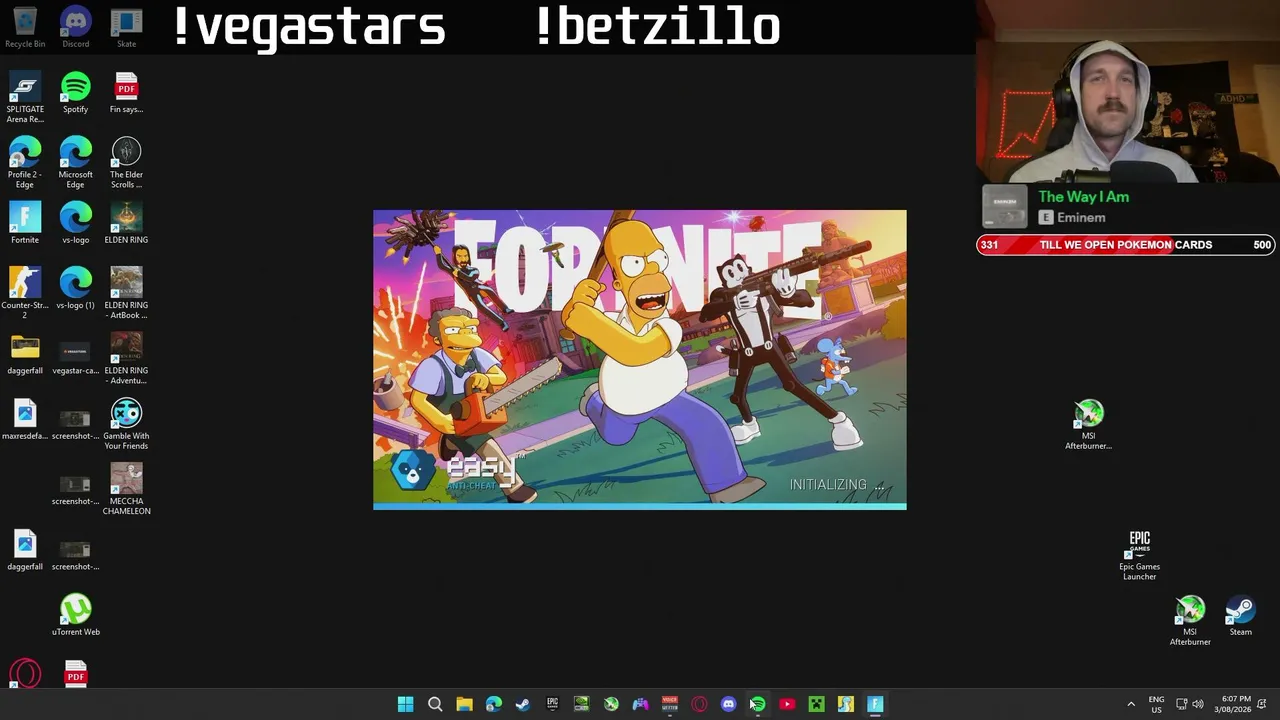Select the Opera GX desktop shortcut
1280x720 pixels.
[x=25, y=673]
